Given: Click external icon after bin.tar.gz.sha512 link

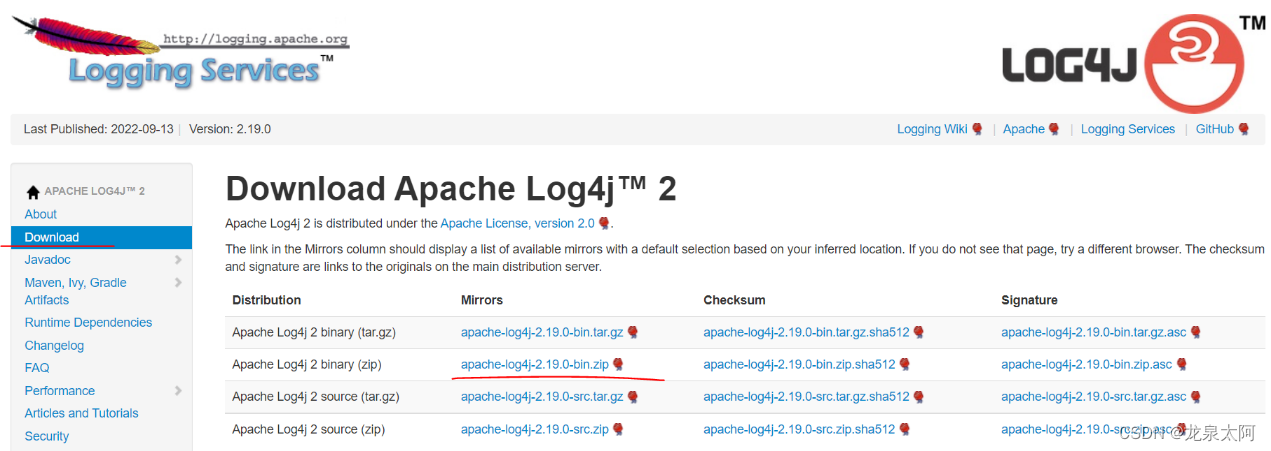Looking at the screenshot, I should (x=919, y=332).
